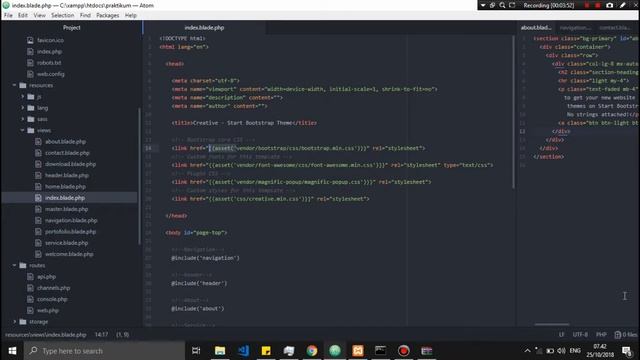The image size is (640, 360).
Task: Open Sticky Notes from taskbar
Action: (x=266, y=351)
